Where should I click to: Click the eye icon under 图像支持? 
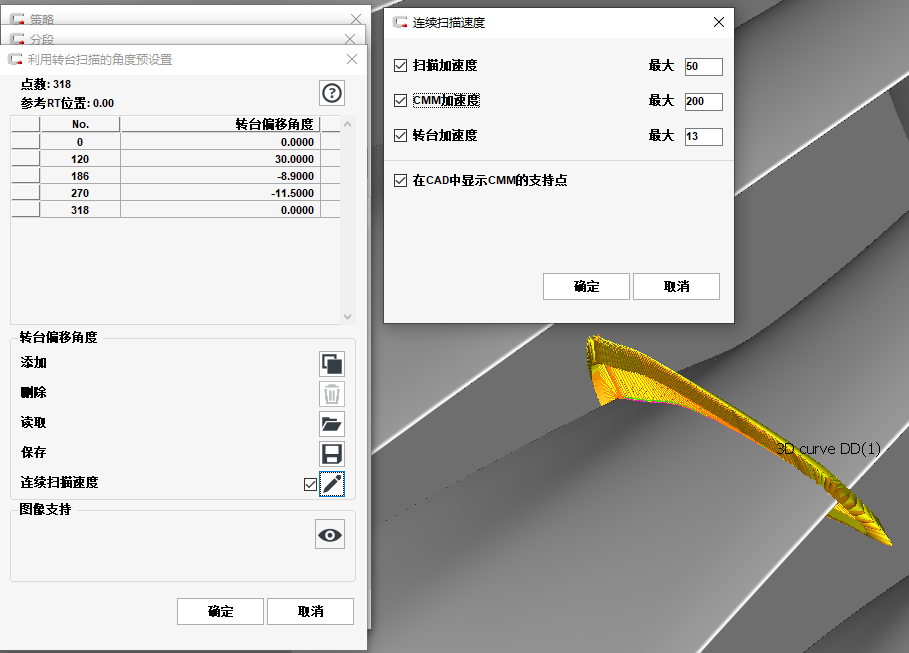pyautogui.click(x=330, y=534)
